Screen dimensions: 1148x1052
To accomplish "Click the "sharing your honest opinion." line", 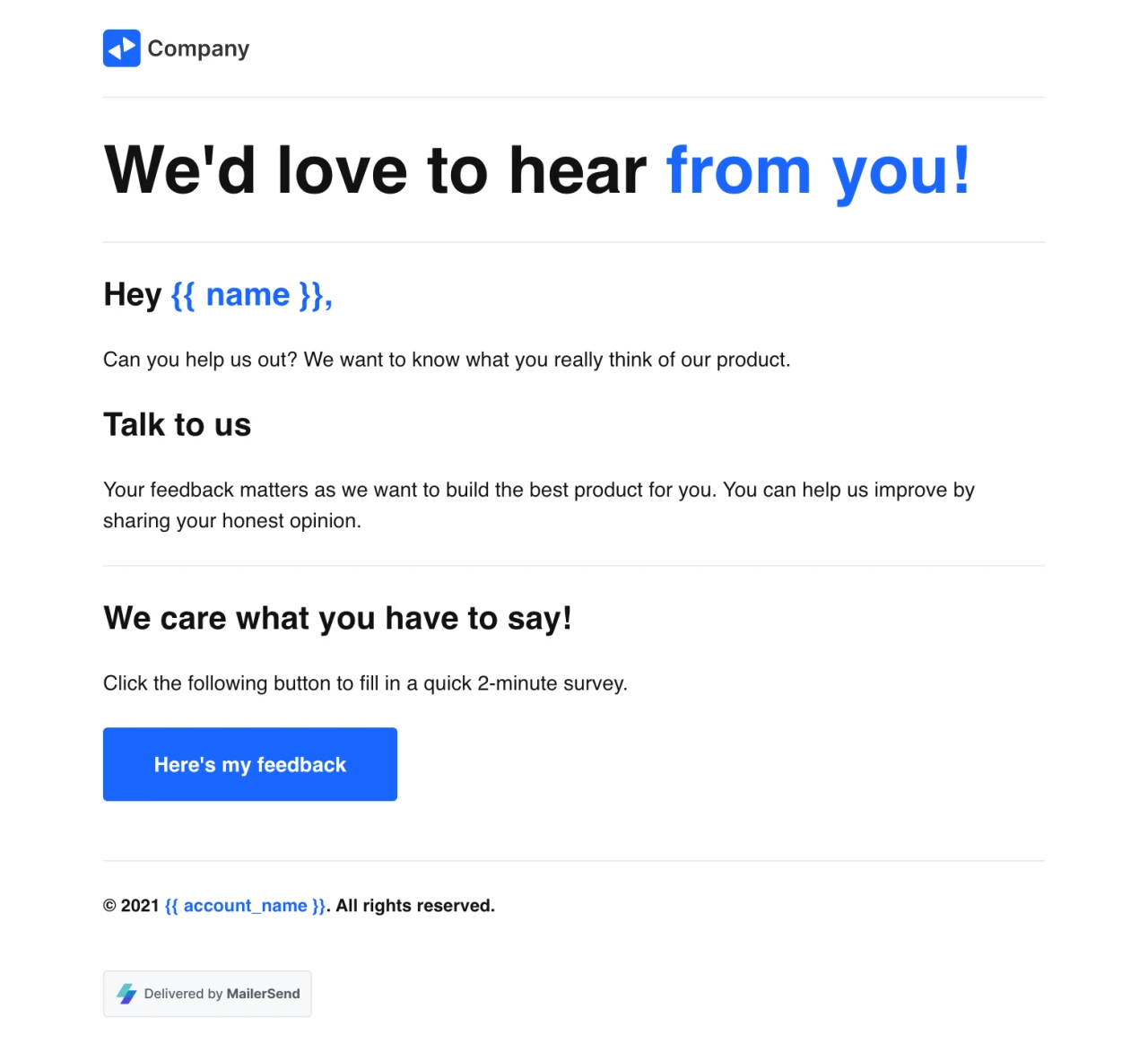I will (231, 521).
